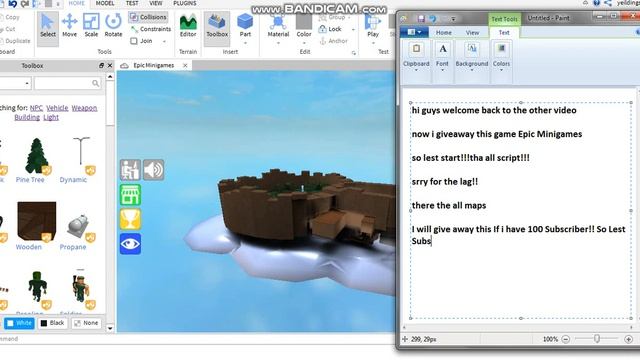Undo in Paint quick access toolbar

coord(433,19)
